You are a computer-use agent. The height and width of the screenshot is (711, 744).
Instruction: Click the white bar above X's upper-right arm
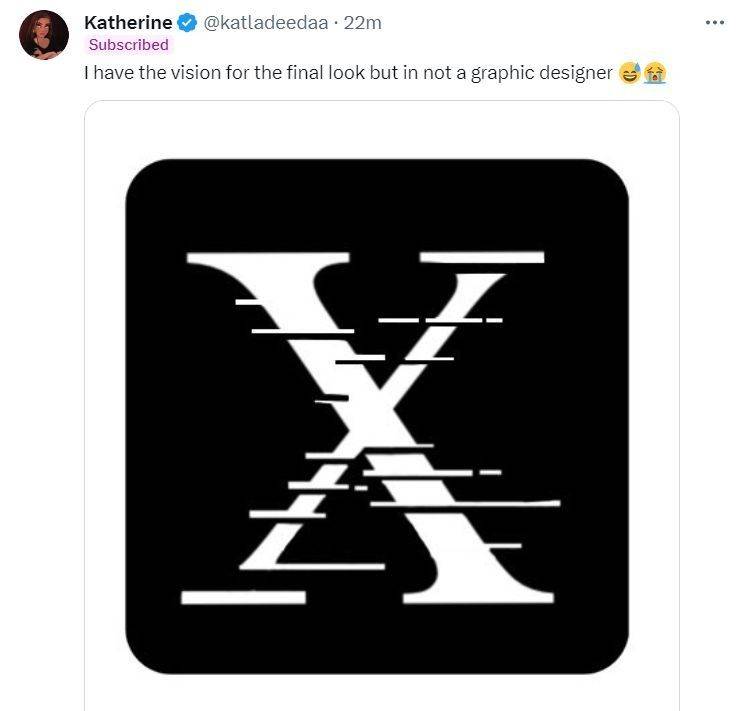click(x=482, y=257)
